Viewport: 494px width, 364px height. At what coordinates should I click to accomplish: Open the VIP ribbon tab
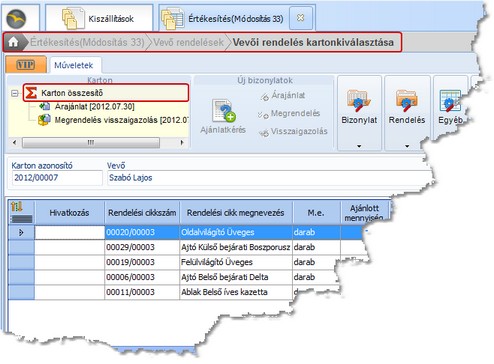coord(26,64)
